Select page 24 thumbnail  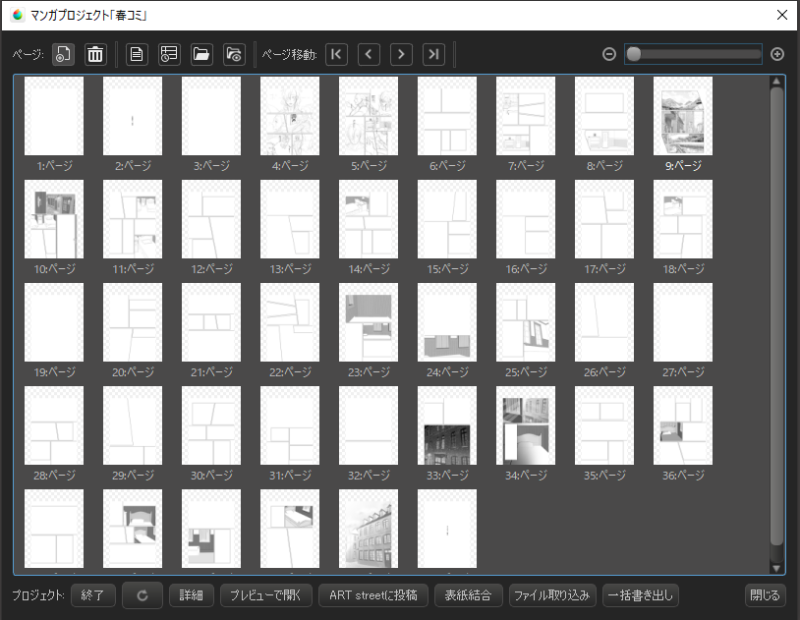[447, 322]
